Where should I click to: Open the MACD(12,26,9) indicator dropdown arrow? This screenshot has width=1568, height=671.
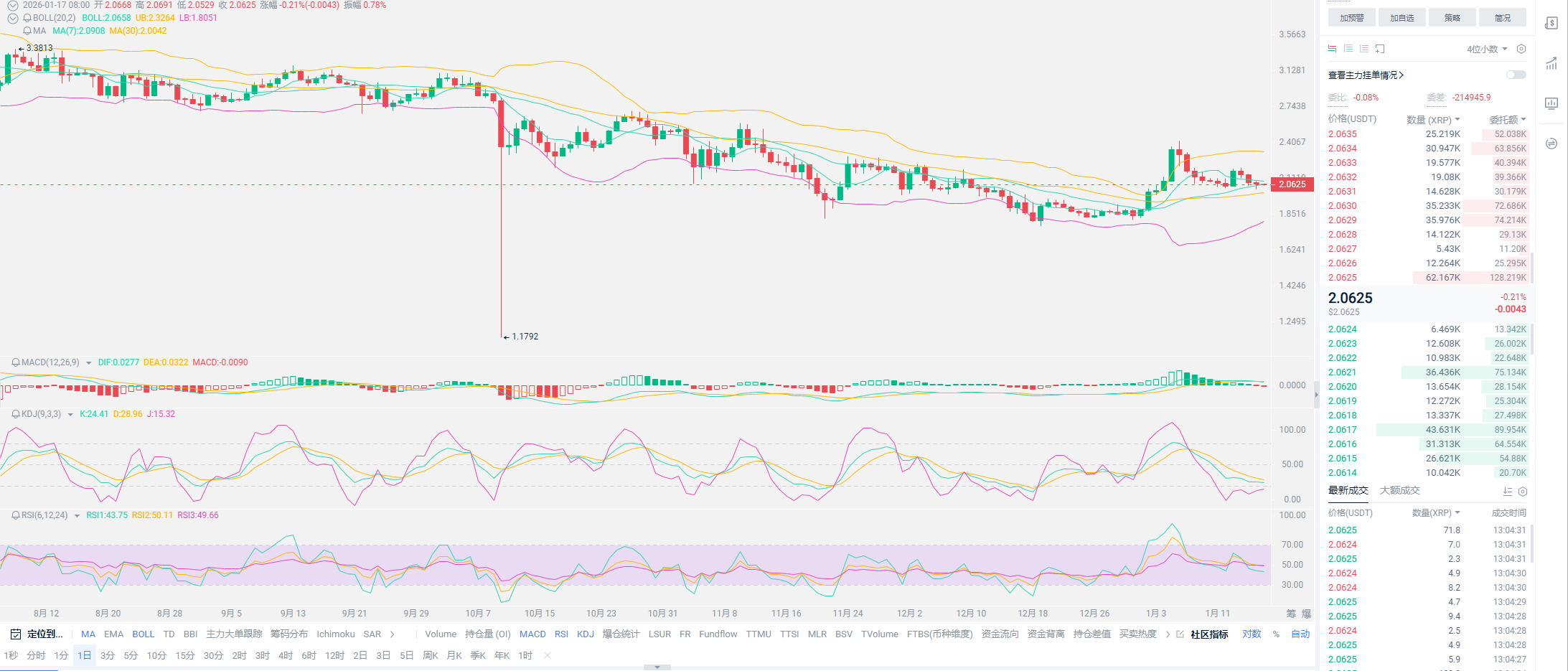click(89, 363)
